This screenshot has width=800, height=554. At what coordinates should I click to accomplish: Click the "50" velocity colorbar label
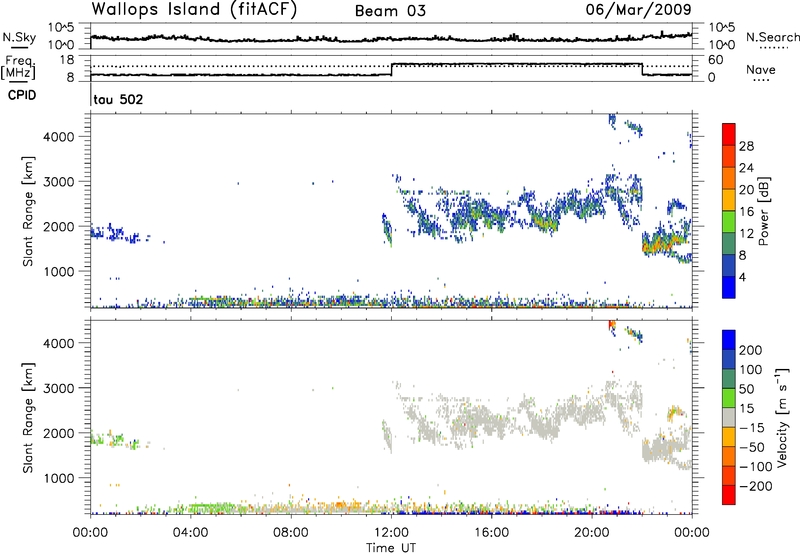[x=746, y=389]
